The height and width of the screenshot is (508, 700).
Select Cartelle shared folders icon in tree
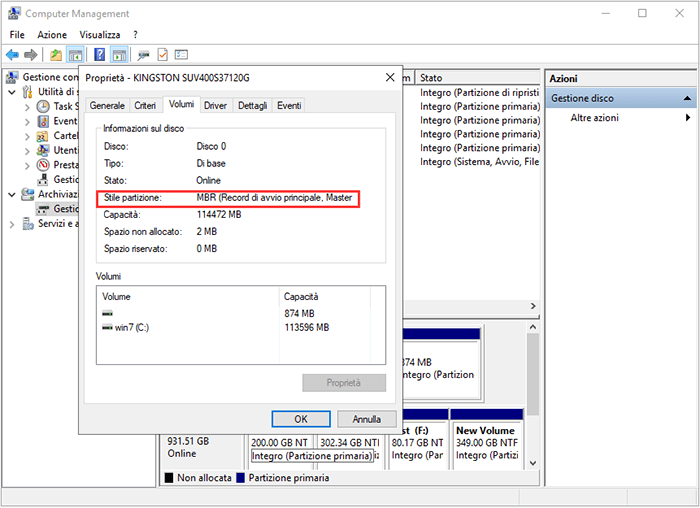point(43,136)
